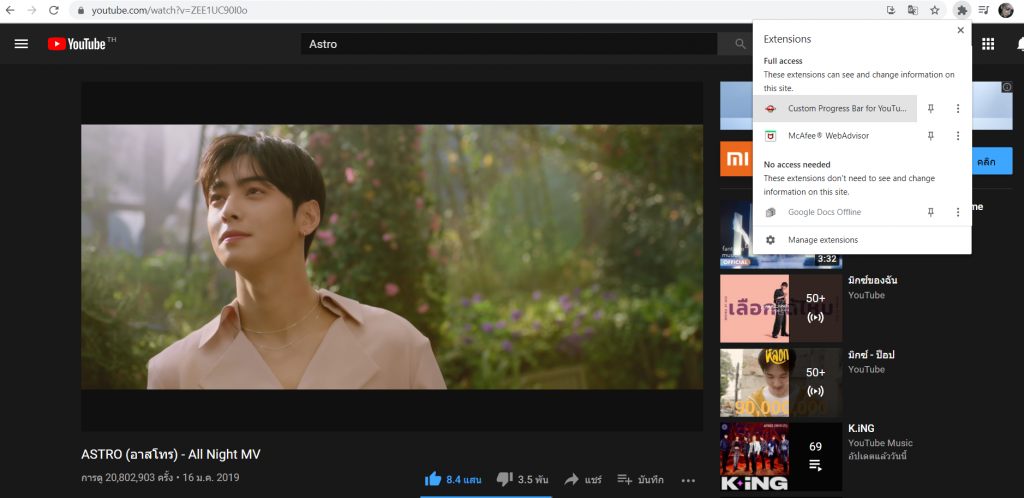This screenshot has width=1024, height=498.
Task: Click the orange Mi ad logo
Action: click(736, 159)
